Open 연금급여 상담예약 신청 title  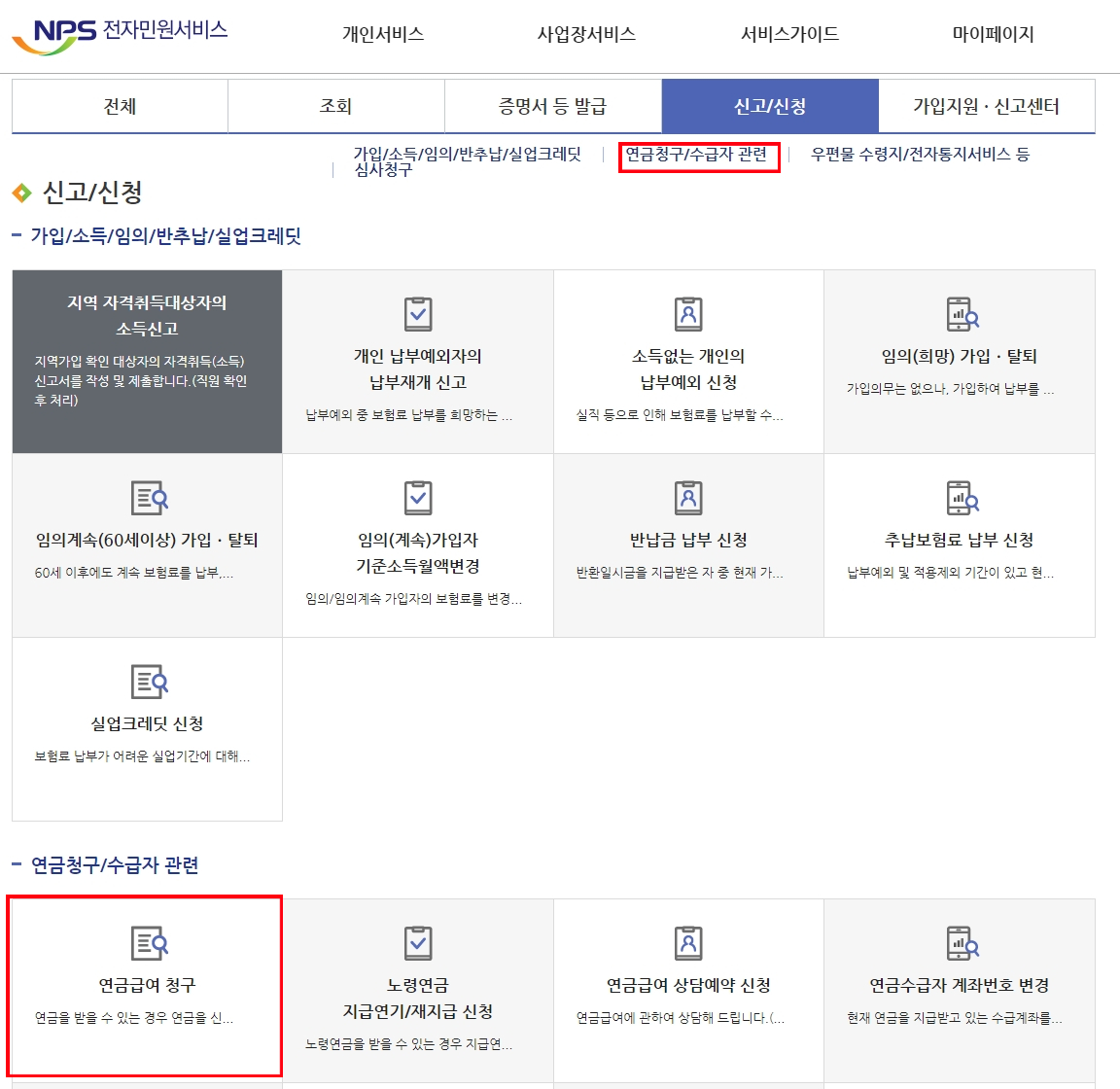pyautogui.click(x=688, y=985)
